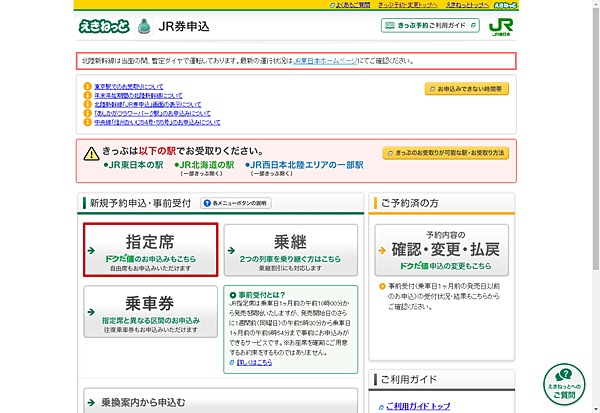Open notice about 年末年始期間の北陸新幹線
The width and height of the screenshot is (600, 413).
coord(138,95)
